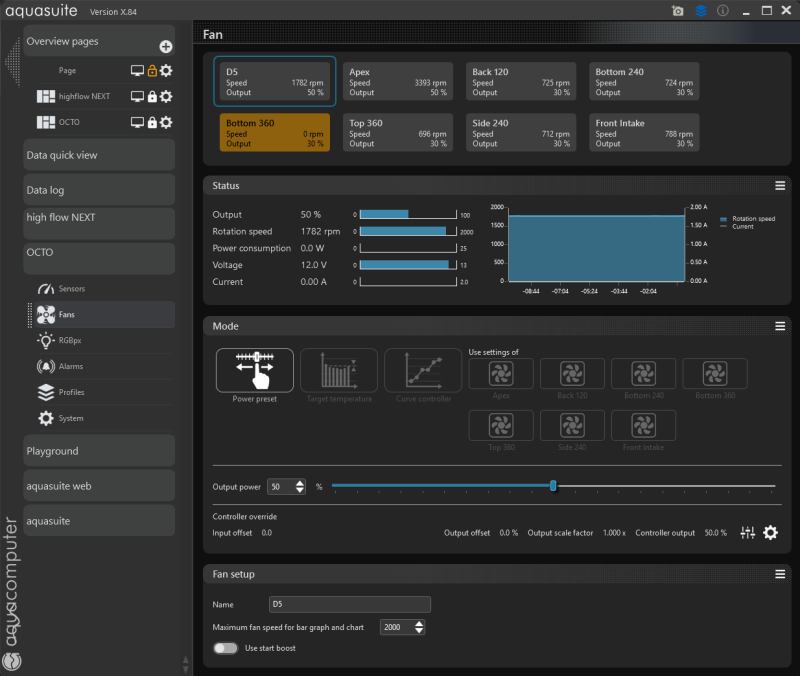Viewport: 800px width, 676px height.
Task: Open the Sensors section in sidebar
Action: click(x=72, y=289)
